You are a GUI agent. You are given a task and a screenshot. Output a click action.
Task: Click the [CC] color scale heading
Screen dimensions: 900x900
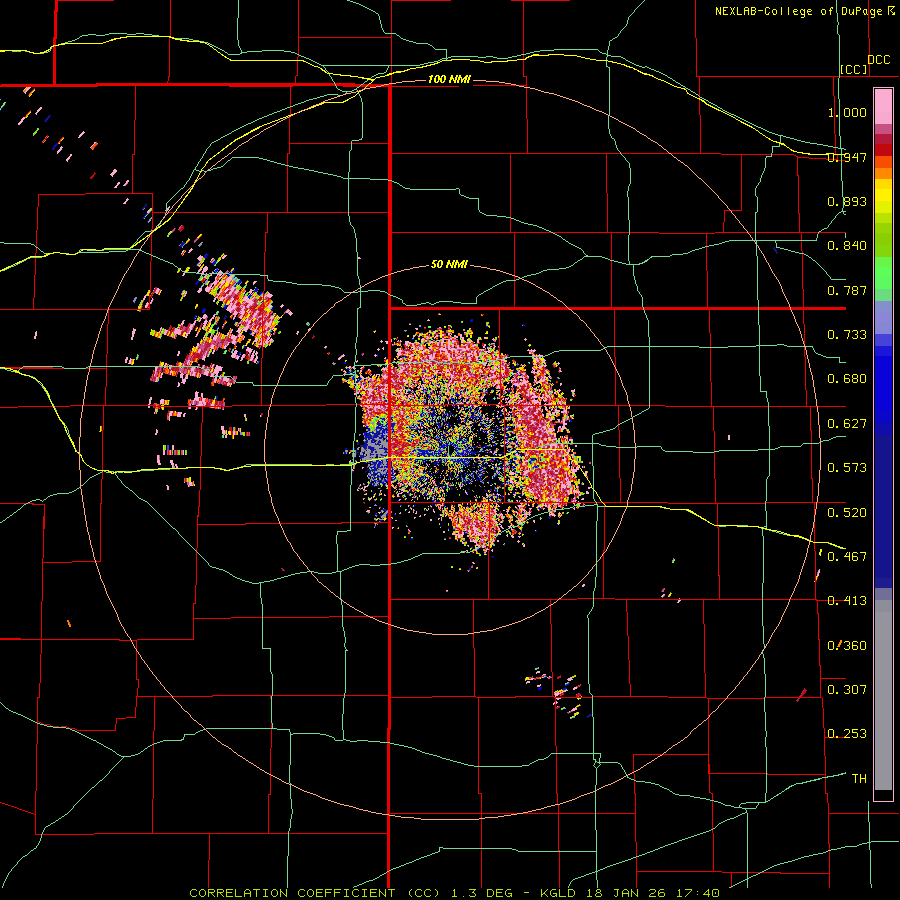pyautogui.click(x=854, y=69)
